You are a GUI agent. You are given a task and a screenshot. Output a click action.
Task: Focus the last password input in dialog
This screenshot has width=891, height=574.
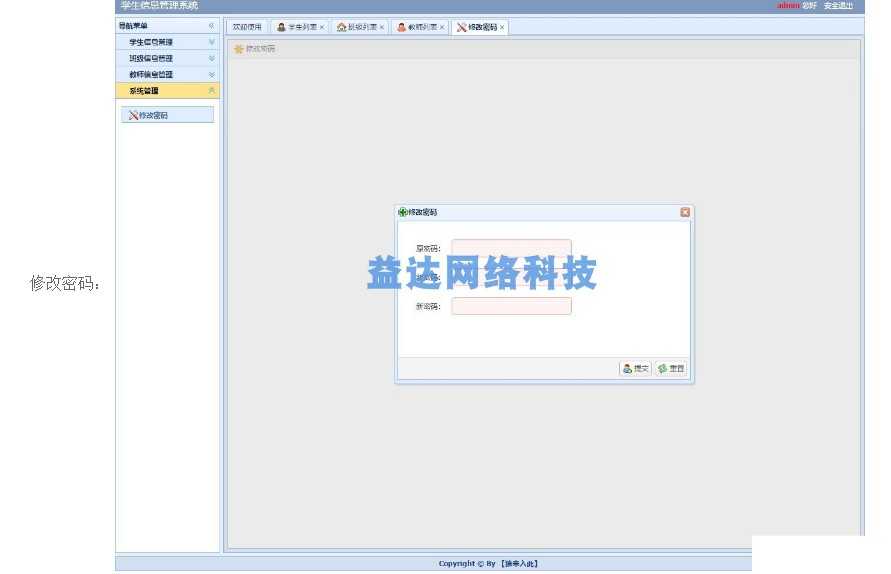pyautogui.click(x=511, y=306)
